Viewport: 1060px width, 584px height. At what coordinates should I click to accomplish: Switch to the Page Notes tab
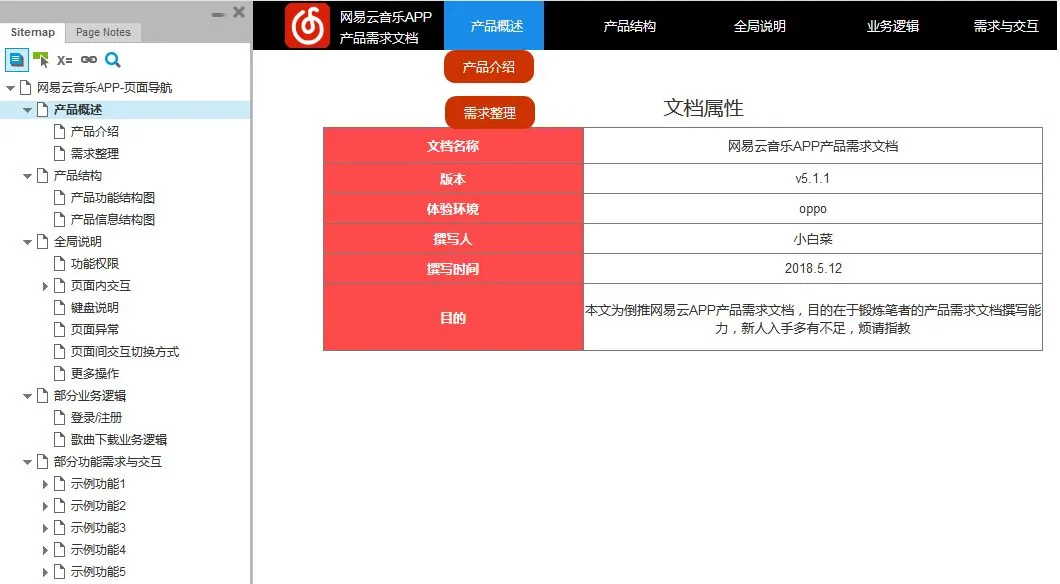click(103, 32)
